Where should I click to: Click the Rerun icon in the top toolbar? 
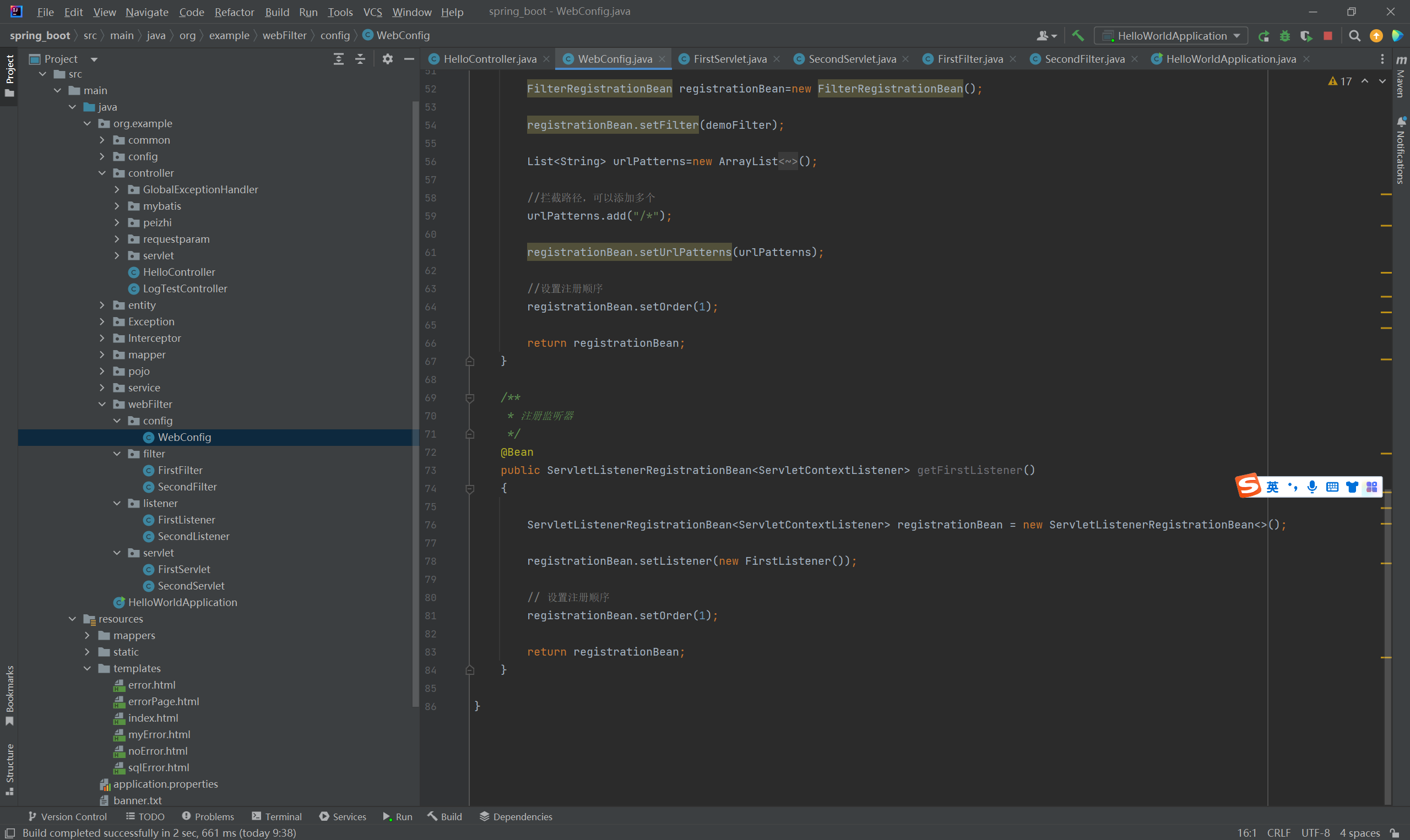1263,35
